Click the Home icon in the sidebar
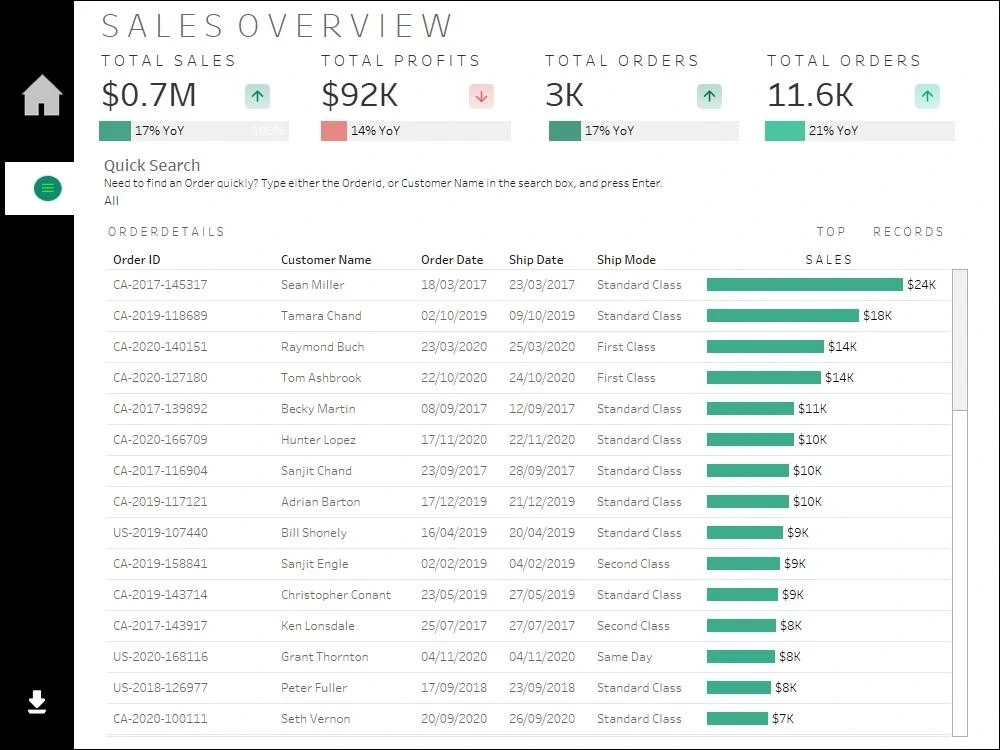The height and width of the screenshot is (750, 1000). click(x=39, y=93)
